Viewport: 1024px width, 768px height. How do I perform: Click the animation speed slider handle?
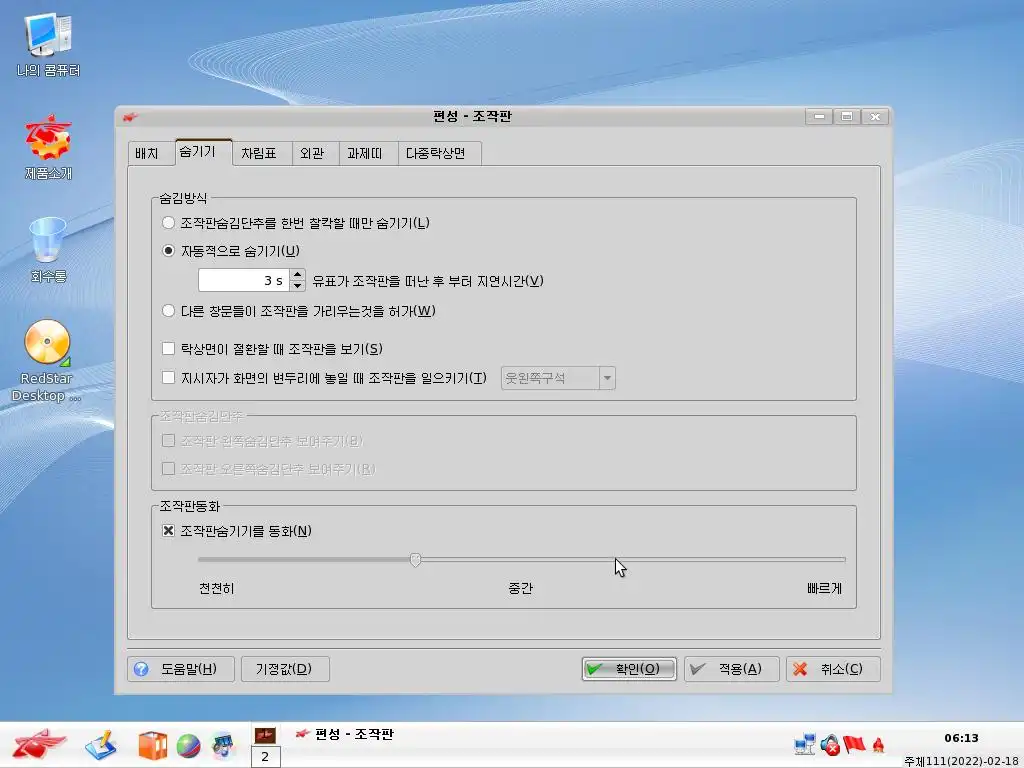(x=415, y=560)
